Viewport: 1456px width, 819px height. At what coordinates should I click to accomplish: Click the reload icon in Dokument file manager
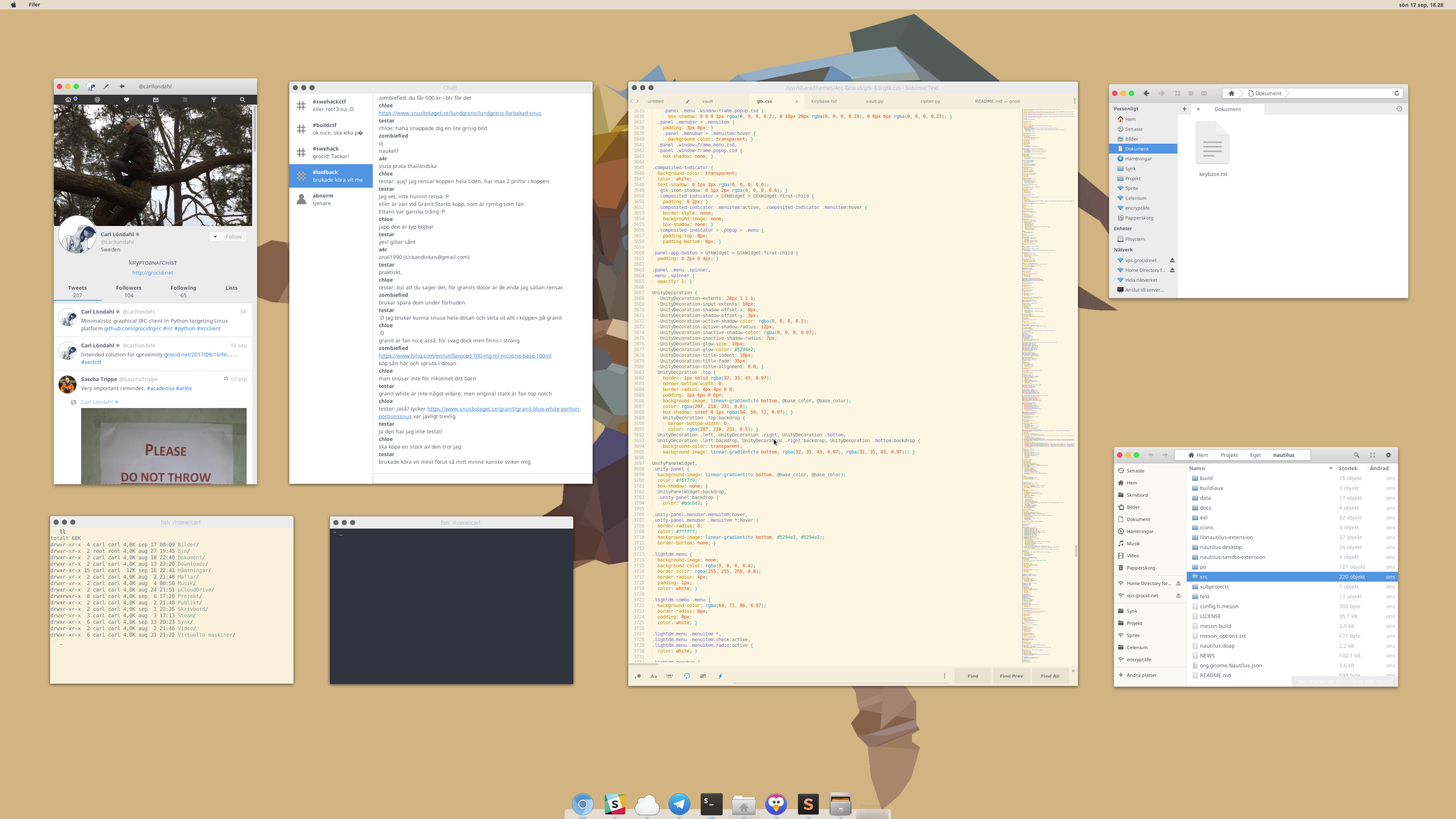(x=1396, y=93)
